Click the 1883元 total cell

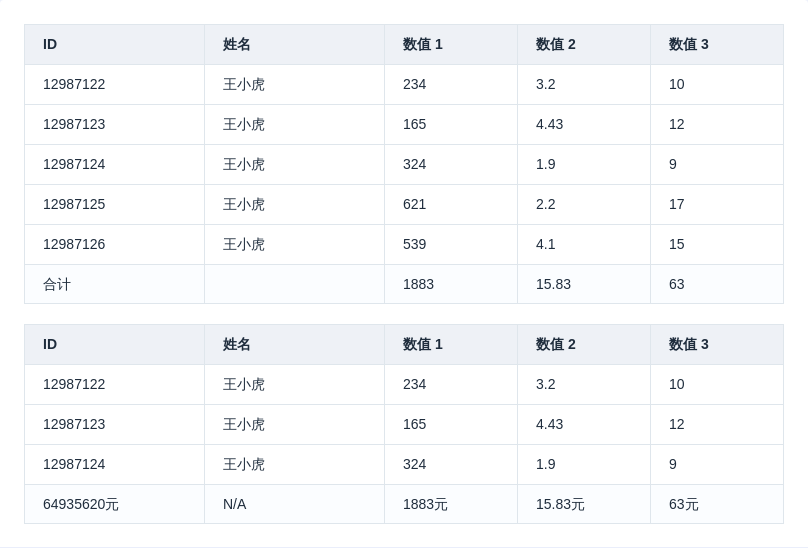coord(425,504)
